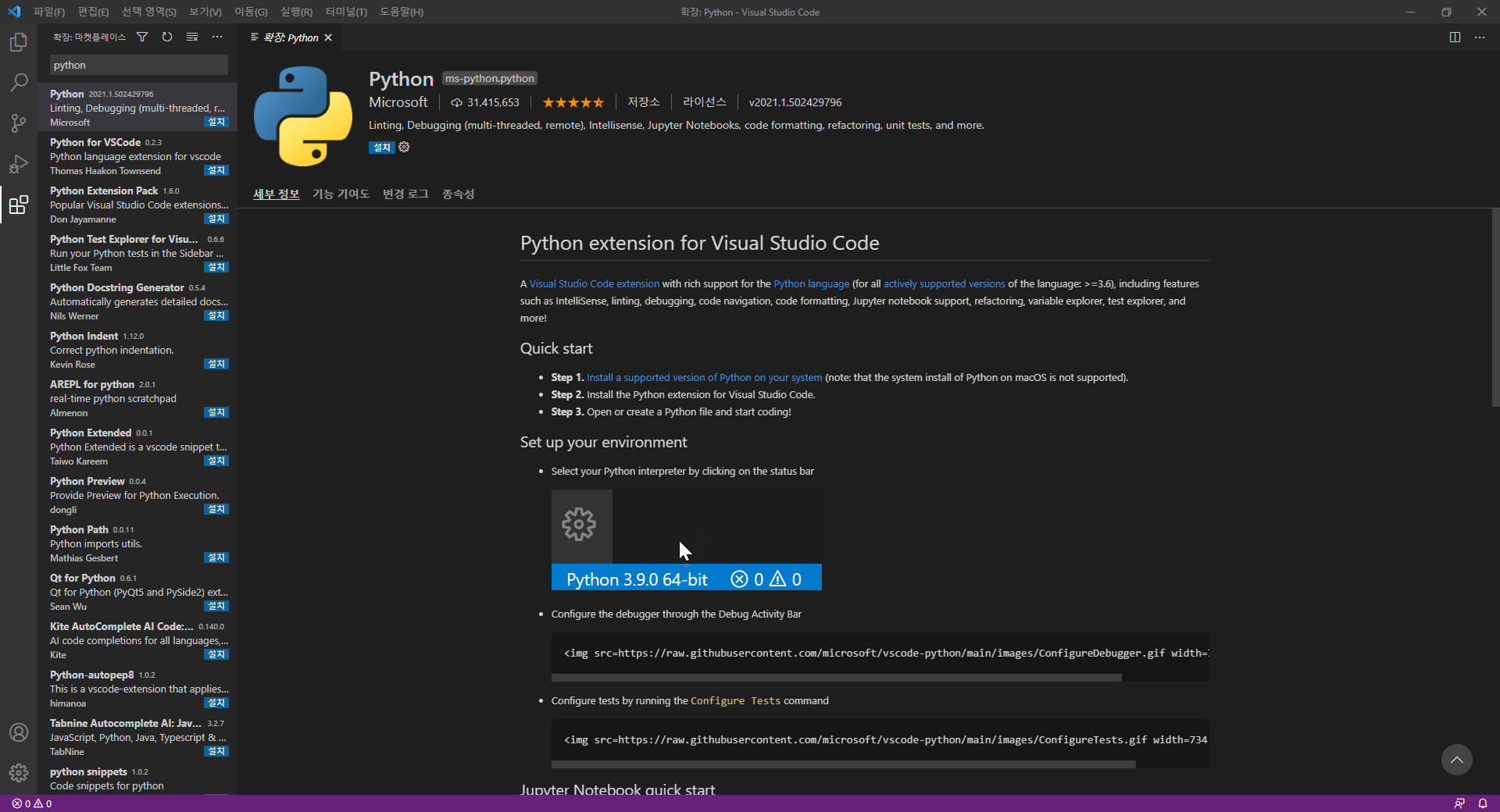The width and height of the screenshot is (1500, 812).
Task: Open notifications bell in status bar
Action: pos(1483,803)
